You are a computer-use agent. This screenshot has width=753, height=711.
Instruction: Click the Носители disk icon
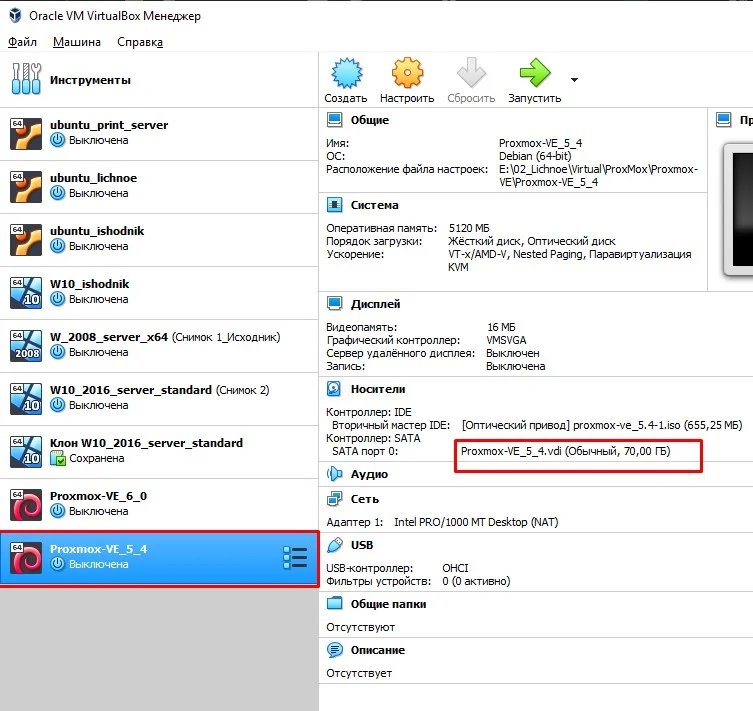[x=334, y=388]
